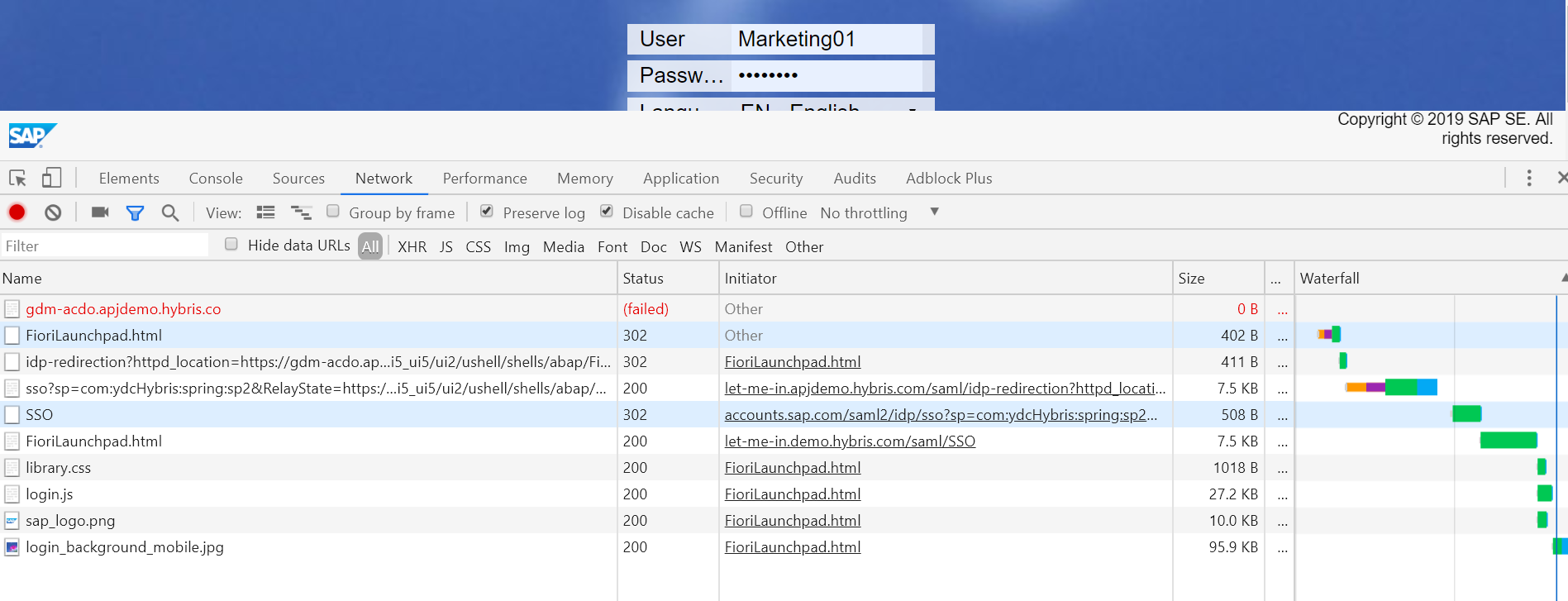Close the DevTools panel

[x=1561, y=178]
